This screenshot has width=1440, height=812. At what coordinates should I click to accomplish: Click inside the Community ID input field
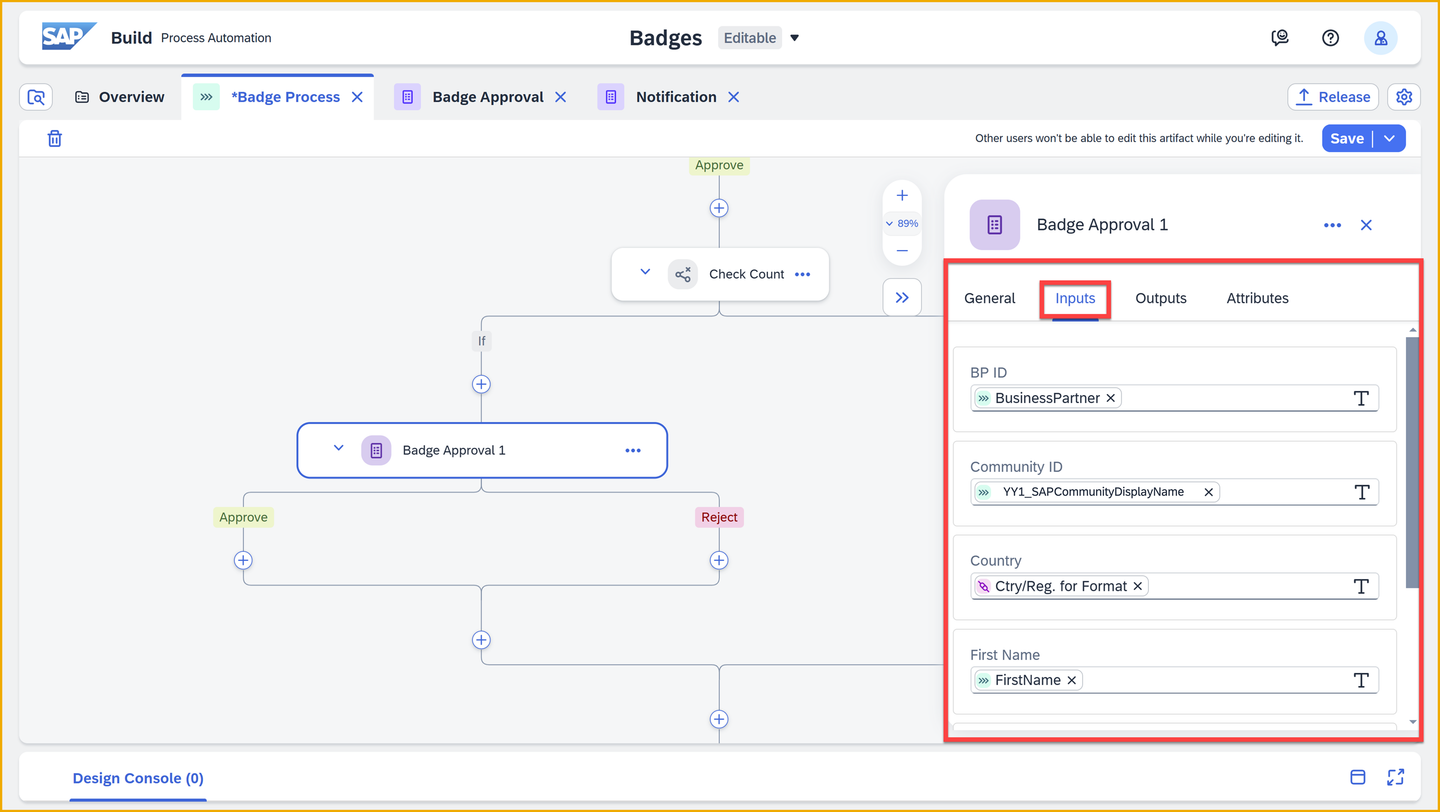pos(1174,492)
